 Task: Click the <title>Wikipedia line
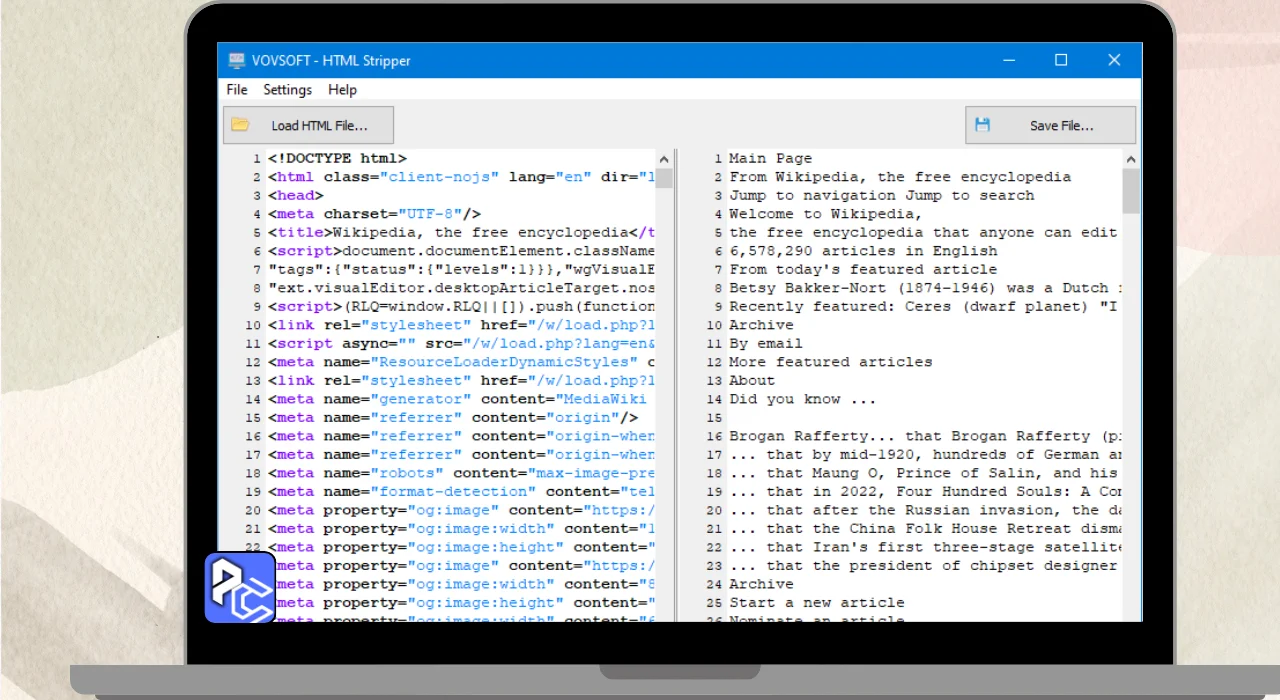click(461, 232)
